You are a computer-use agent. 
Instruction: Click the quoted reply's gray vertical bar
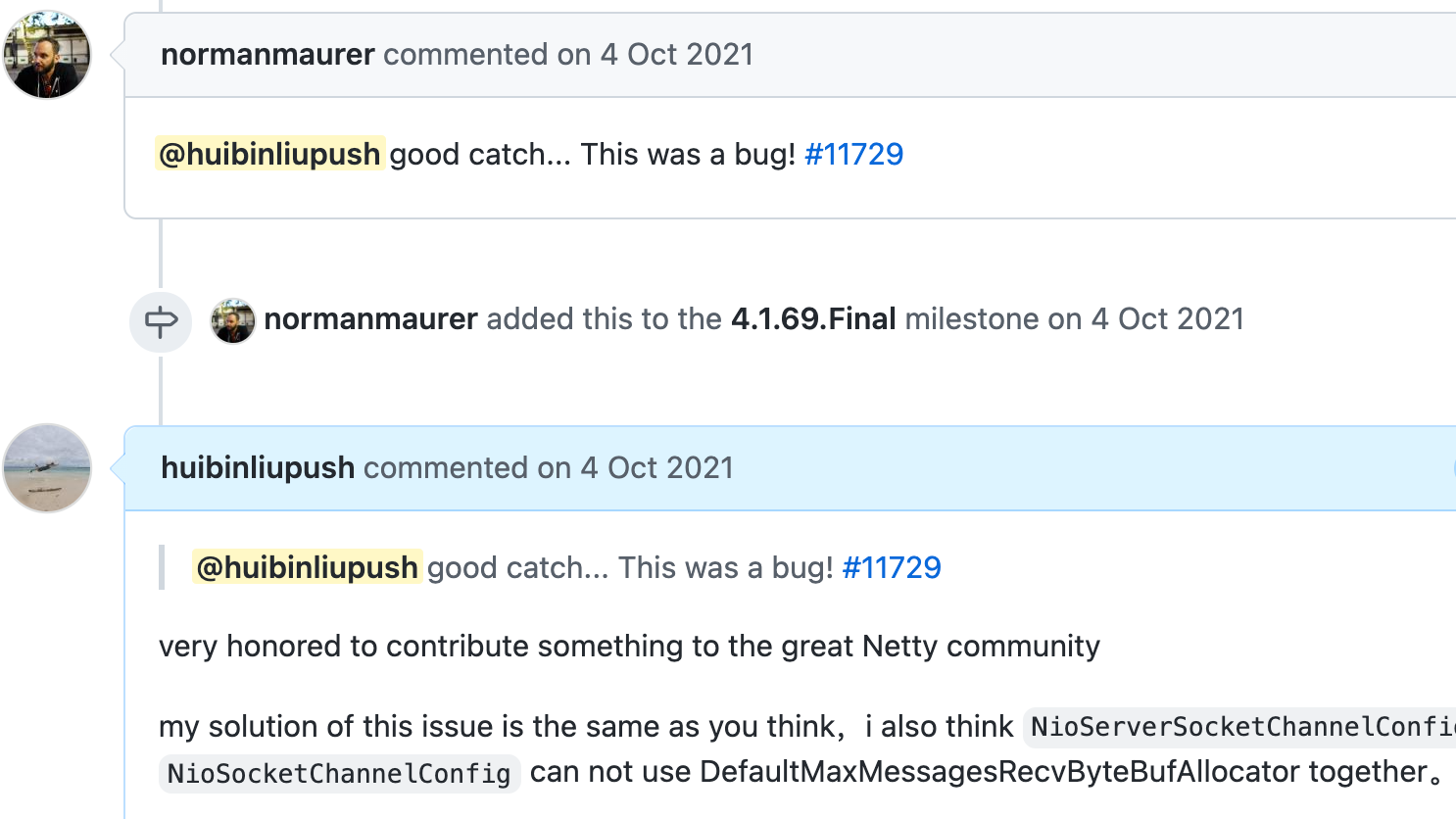click(x=162, y=567)
